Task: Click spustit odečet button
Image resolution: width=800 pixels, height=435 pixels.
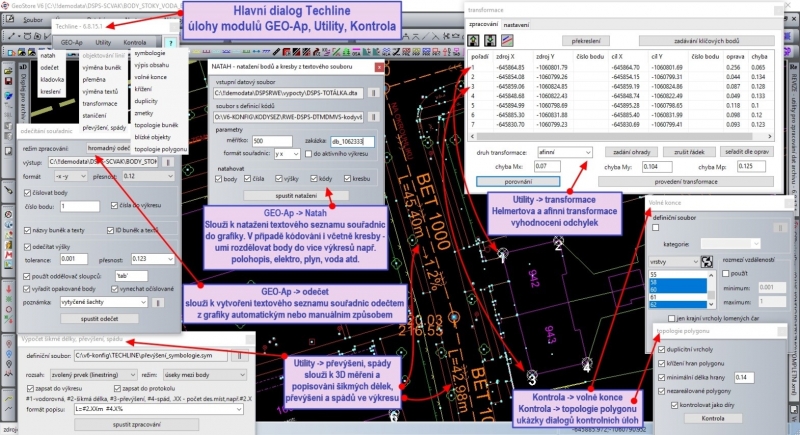Action: (99, 319)
